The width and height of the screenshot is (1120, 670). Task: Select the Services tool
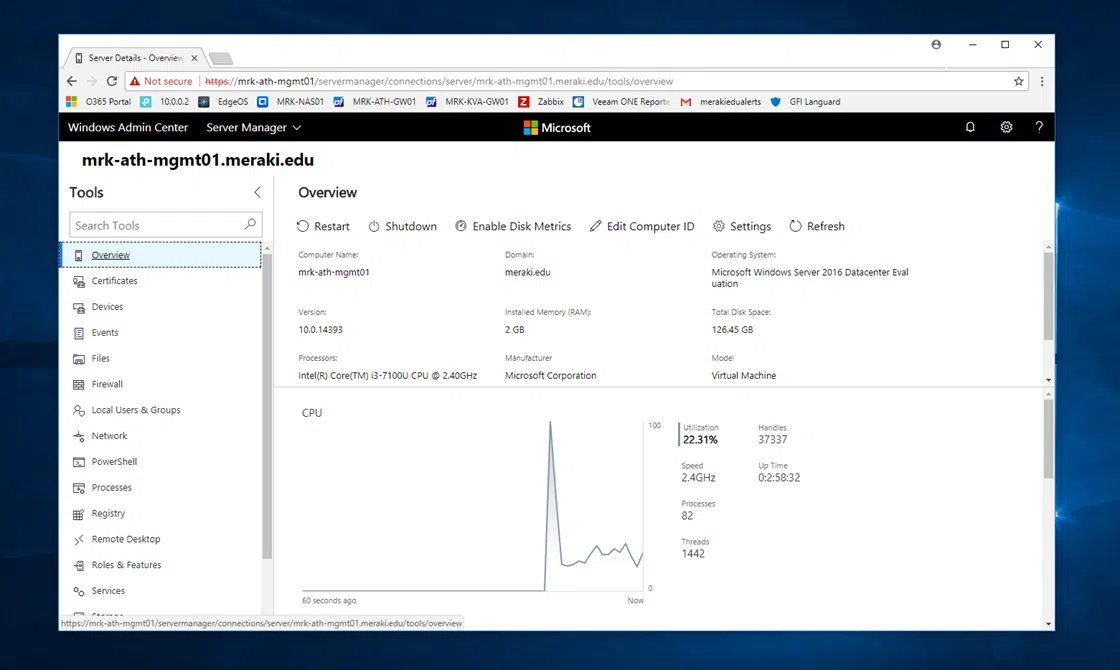[108, 591]
